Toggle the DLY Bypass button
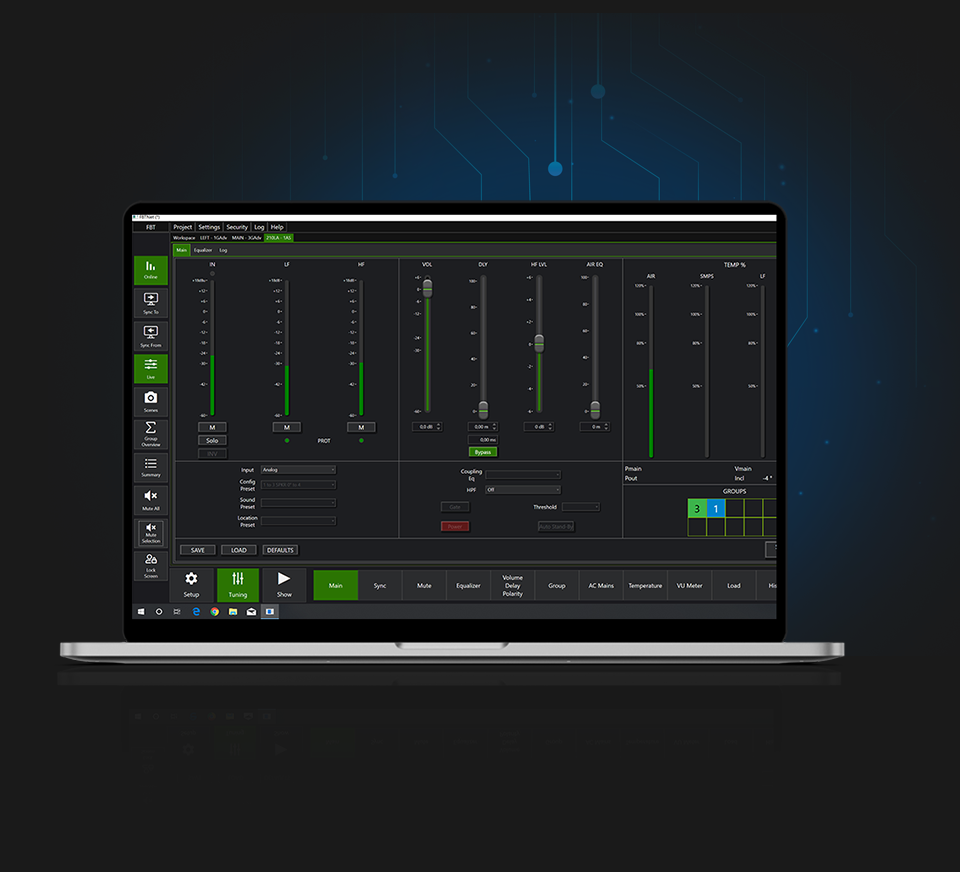Viewport: 960px width, 872px height. click(x=483, y=452)
